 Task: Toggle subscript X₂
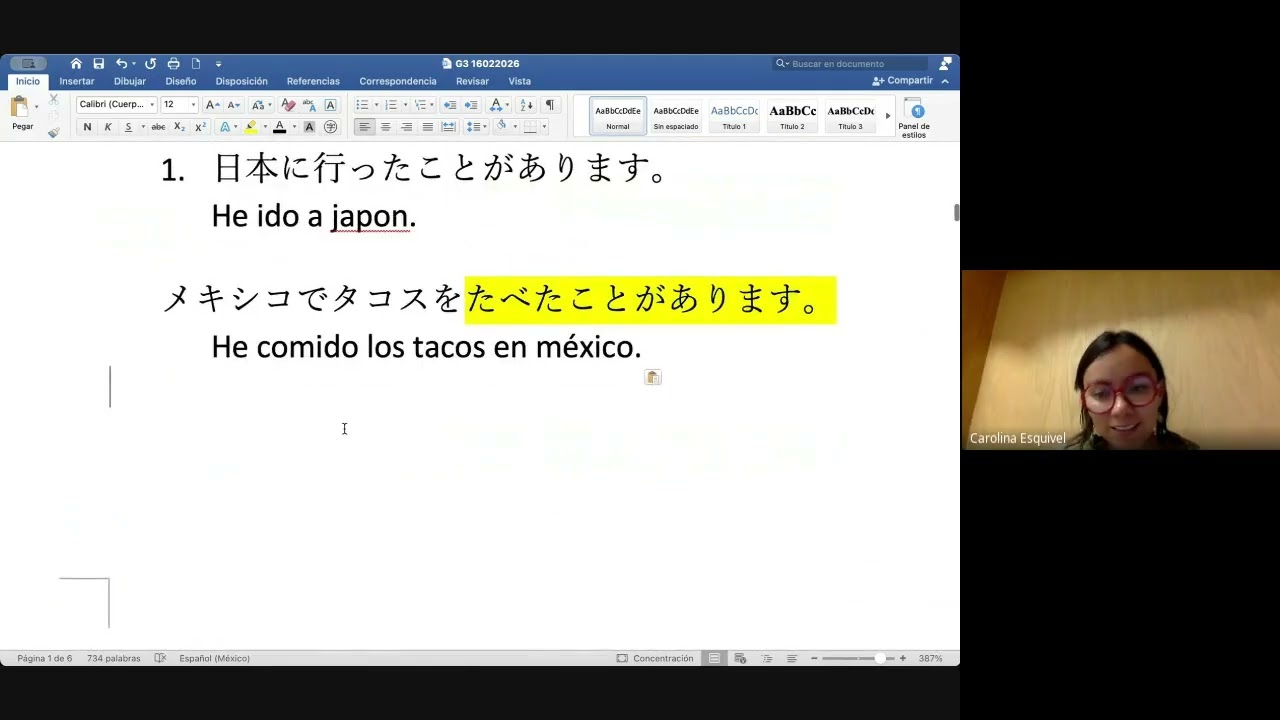(x=179, y=127)
